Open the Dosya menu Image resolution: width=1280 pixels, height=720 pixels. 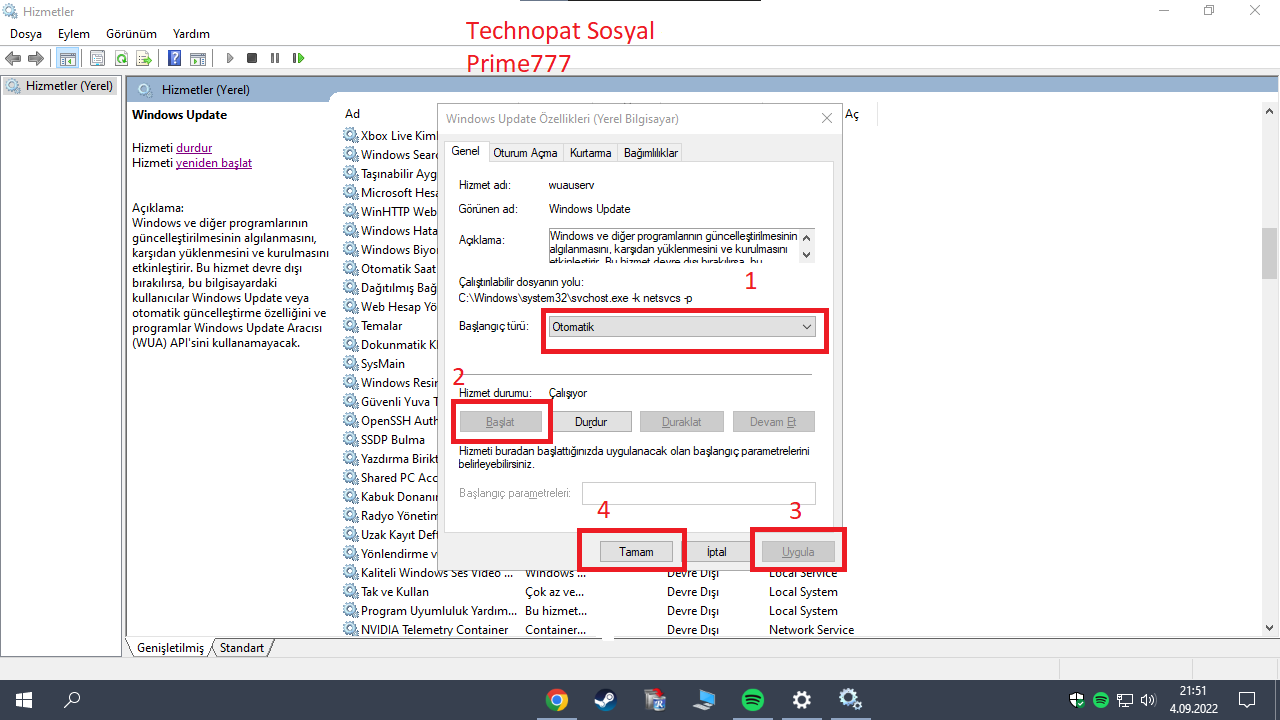pos(26,34)
